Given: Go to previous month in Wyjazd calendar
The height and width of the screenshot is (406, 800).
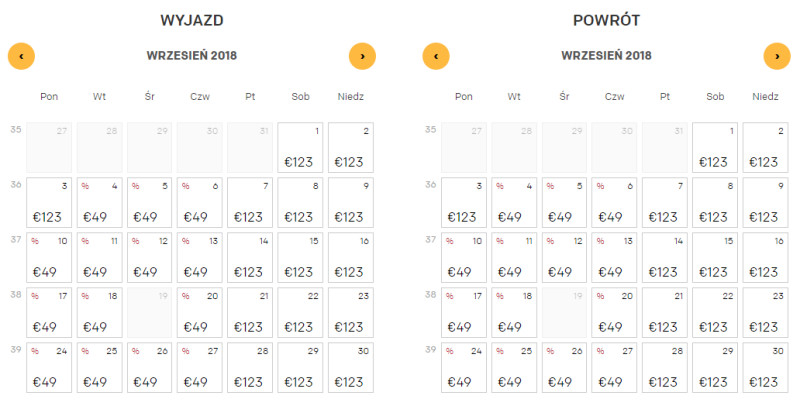Looking at the screenshot, I should pos(21,56).
